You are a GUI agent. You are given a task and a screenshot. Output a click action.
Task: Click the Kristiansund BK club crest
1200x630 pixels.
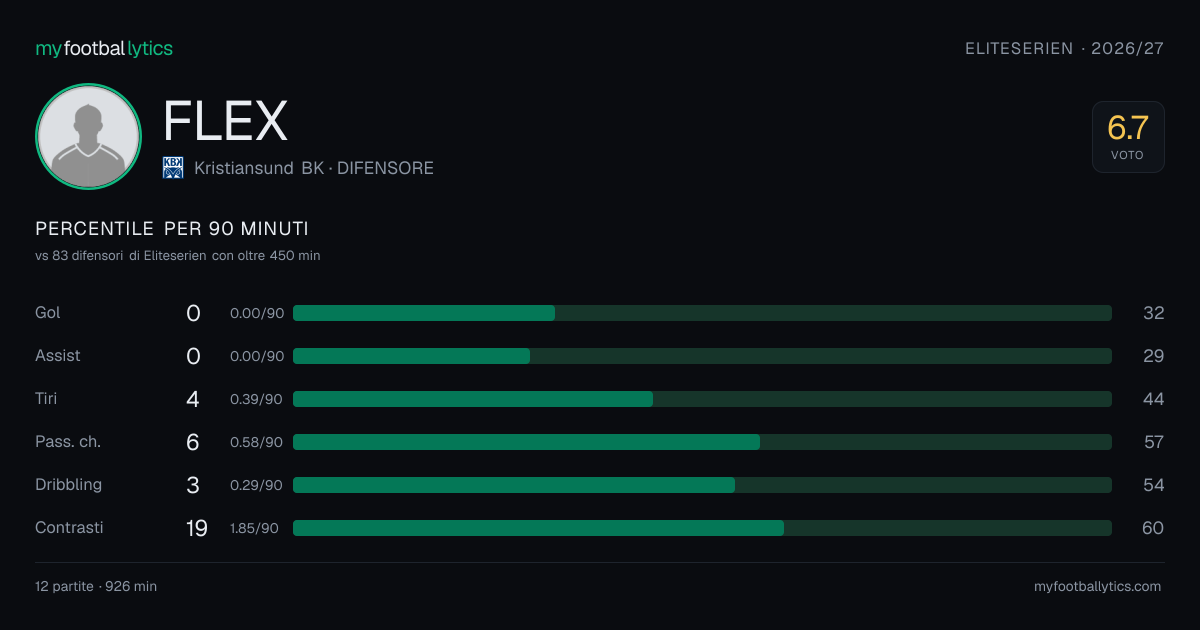coord(173,168)
